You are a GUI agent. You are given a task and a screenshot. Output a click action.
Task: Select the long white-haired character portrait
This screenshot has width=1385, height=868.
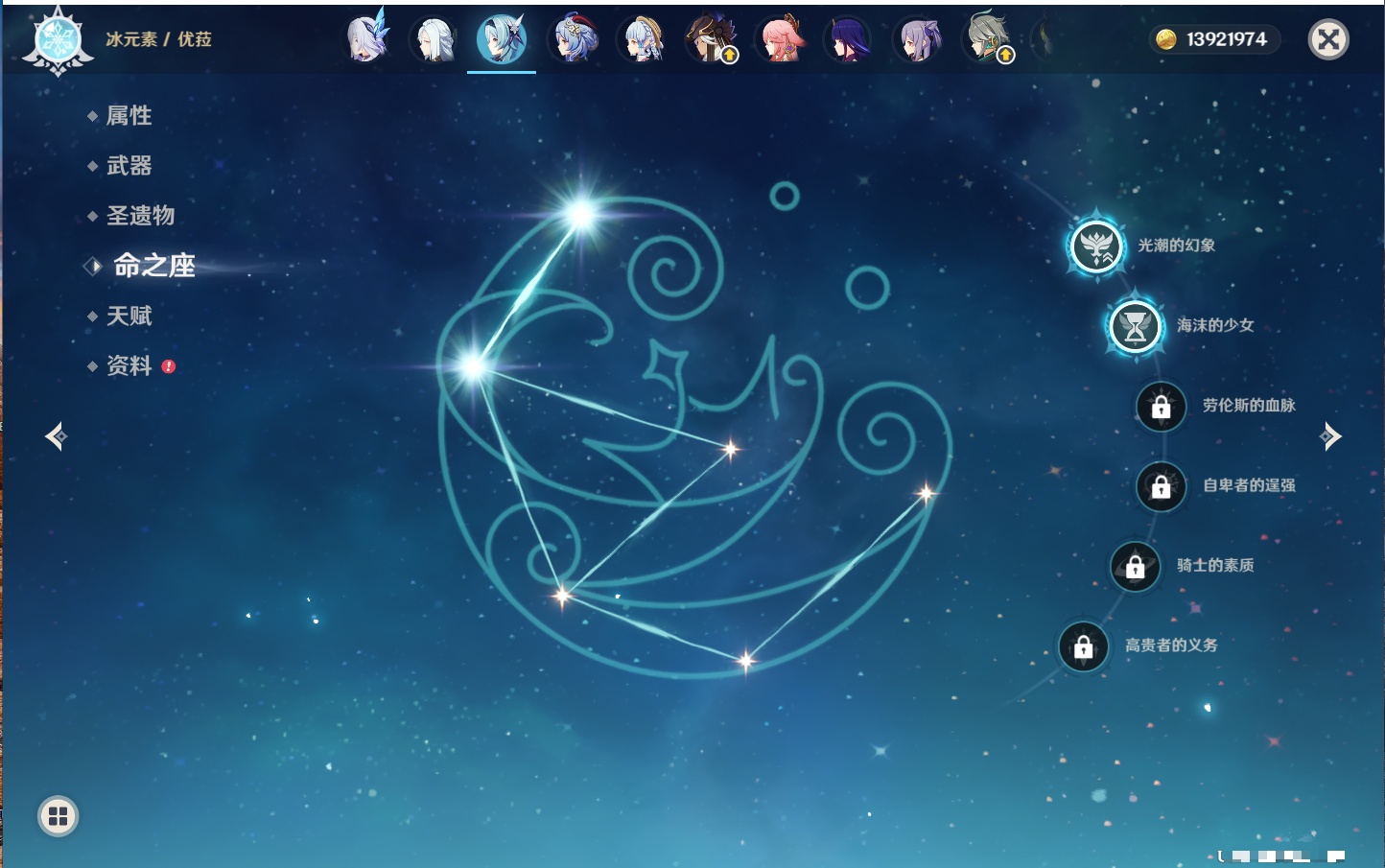[434, 39]
